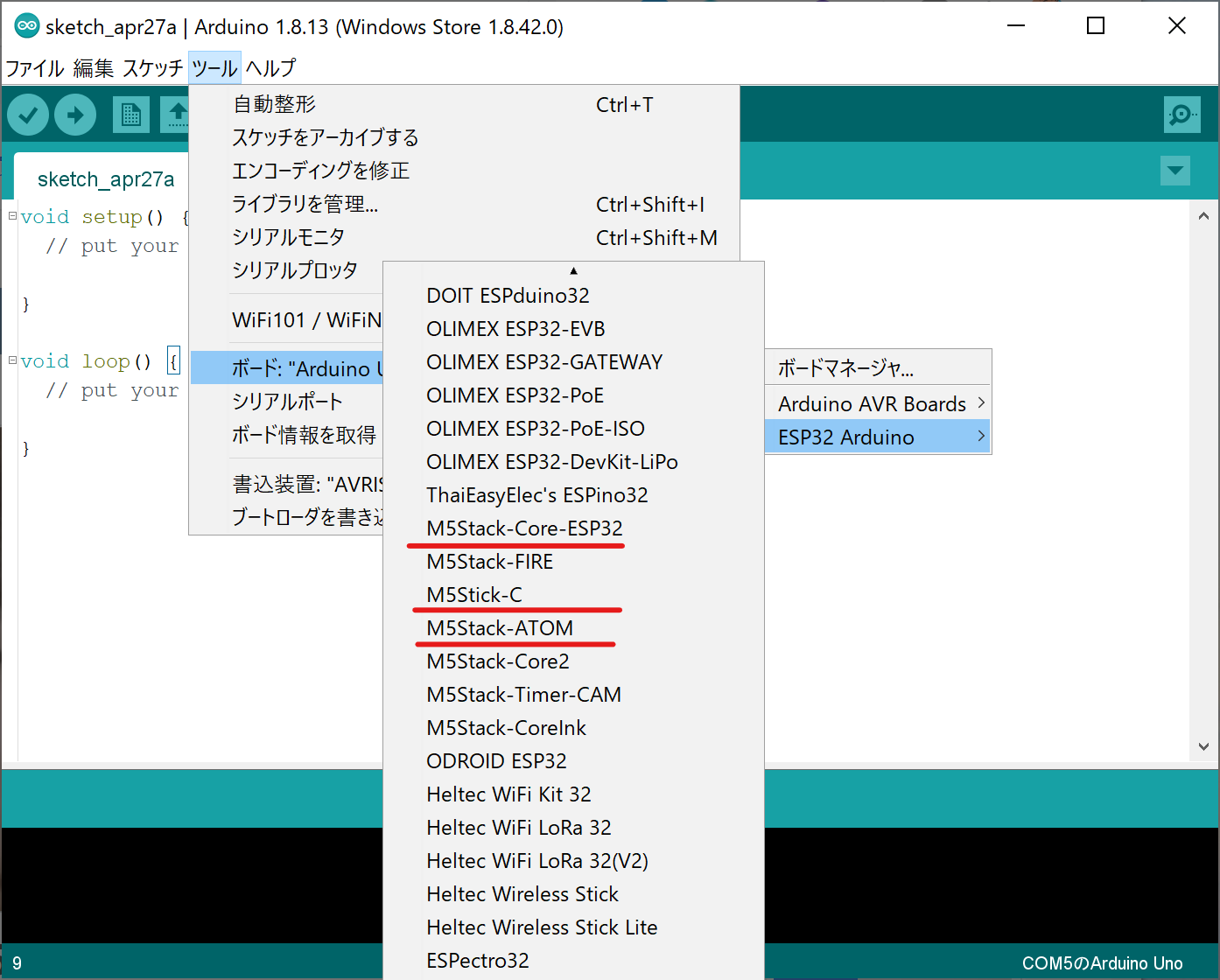Click the 'void setup()' code line
Image resolution: width=1220 pixels, height=980 pixels.
tap(105, 217)
